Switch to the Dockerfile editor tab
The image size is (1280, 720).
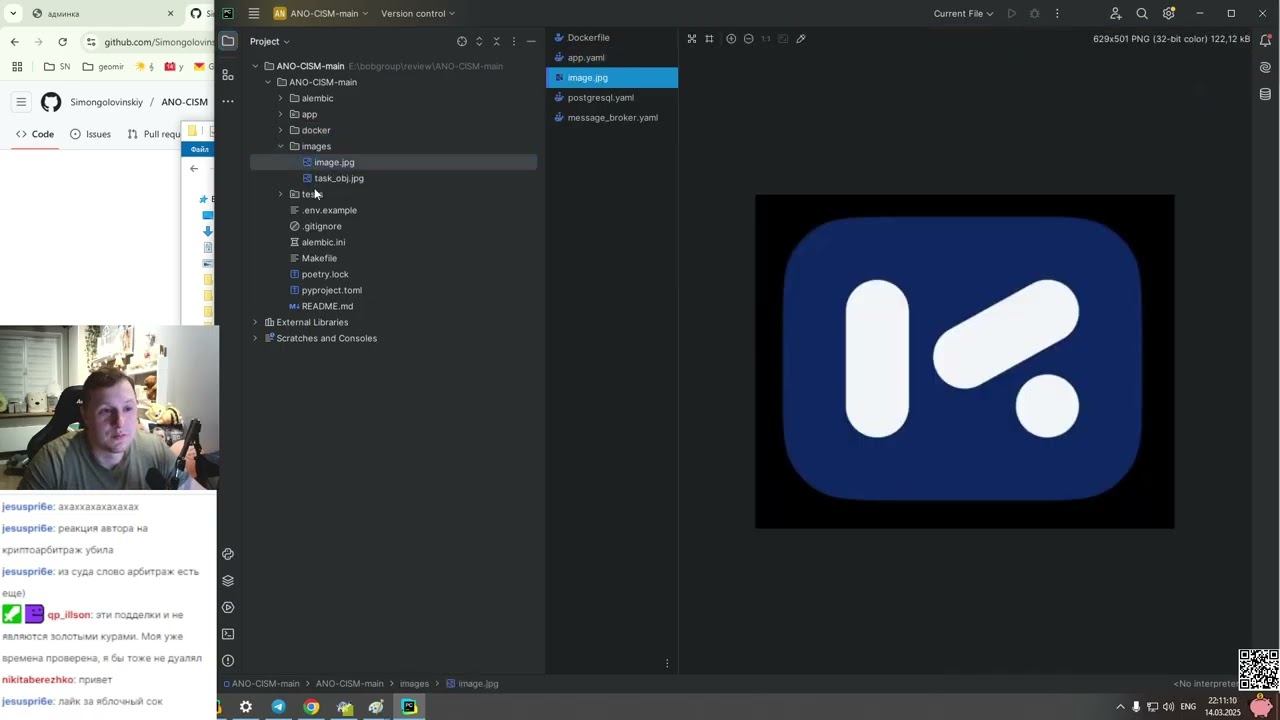(x=612, y=37)
